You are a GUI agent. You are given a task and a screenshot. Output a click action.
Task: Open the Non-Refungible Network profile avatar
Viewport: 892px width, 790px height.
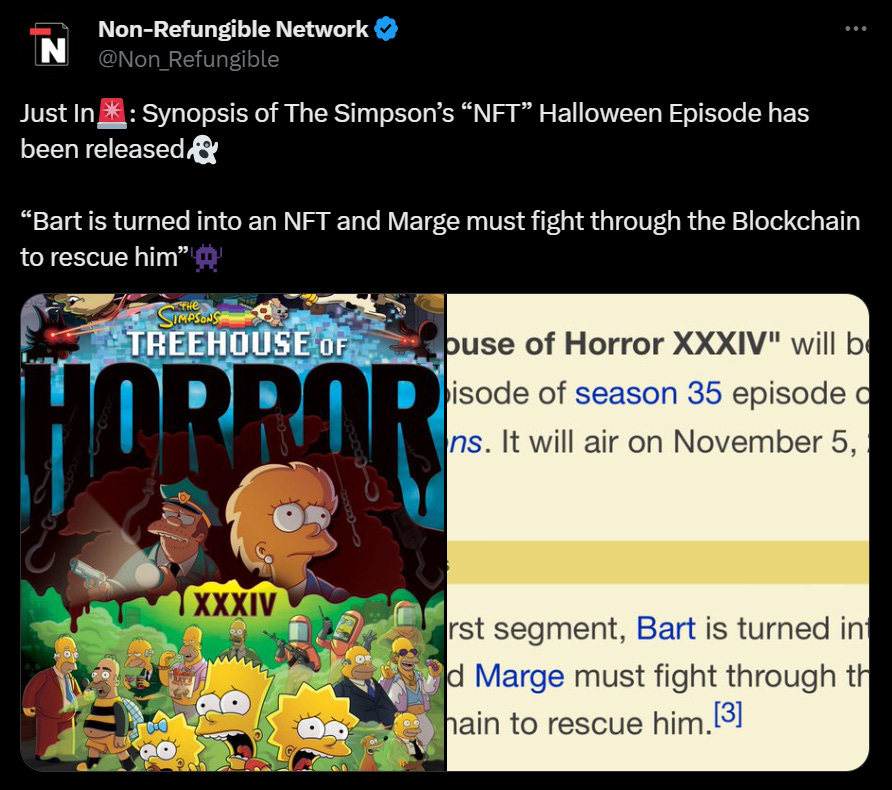tap(49, 44)
